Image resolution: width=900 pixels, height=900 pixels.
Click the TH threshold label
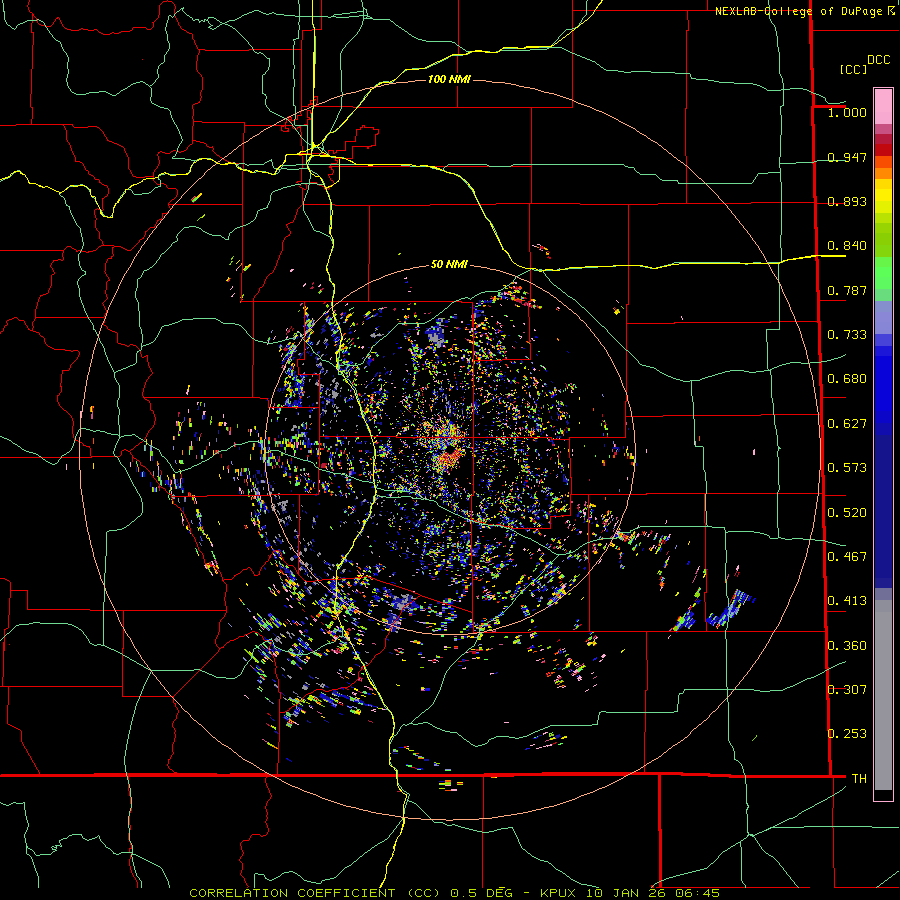pyautogui.click(x=859, y=779)
